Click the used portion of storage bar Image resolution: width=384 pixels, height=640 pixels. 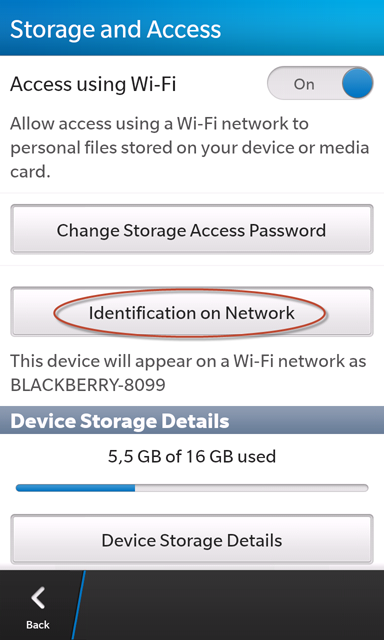pyautogui.click(x=75, y=488)
